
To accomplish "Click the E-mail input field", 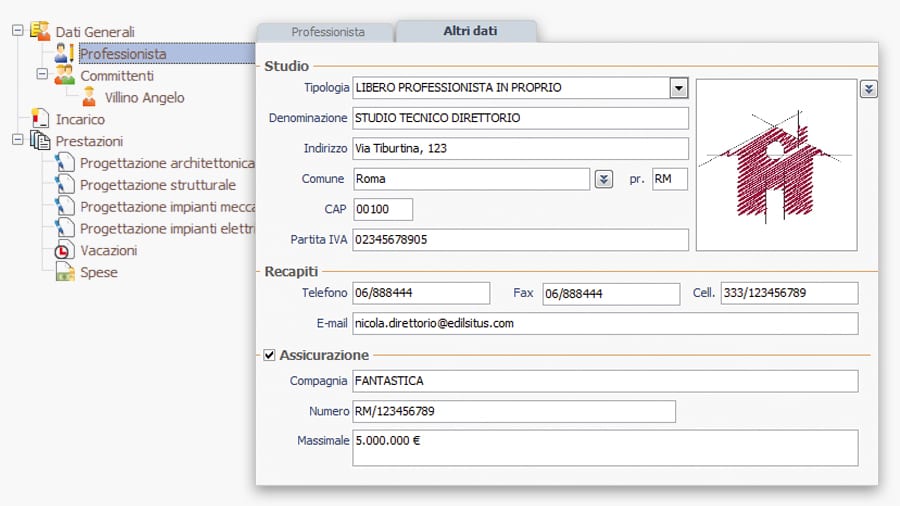I will coord(604,324).
